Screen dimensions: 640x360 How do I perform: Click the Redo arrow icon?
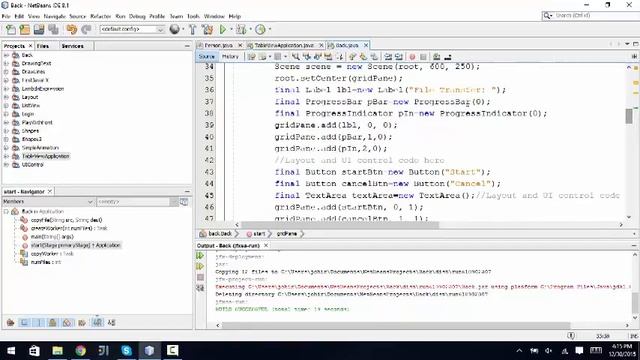86,29
